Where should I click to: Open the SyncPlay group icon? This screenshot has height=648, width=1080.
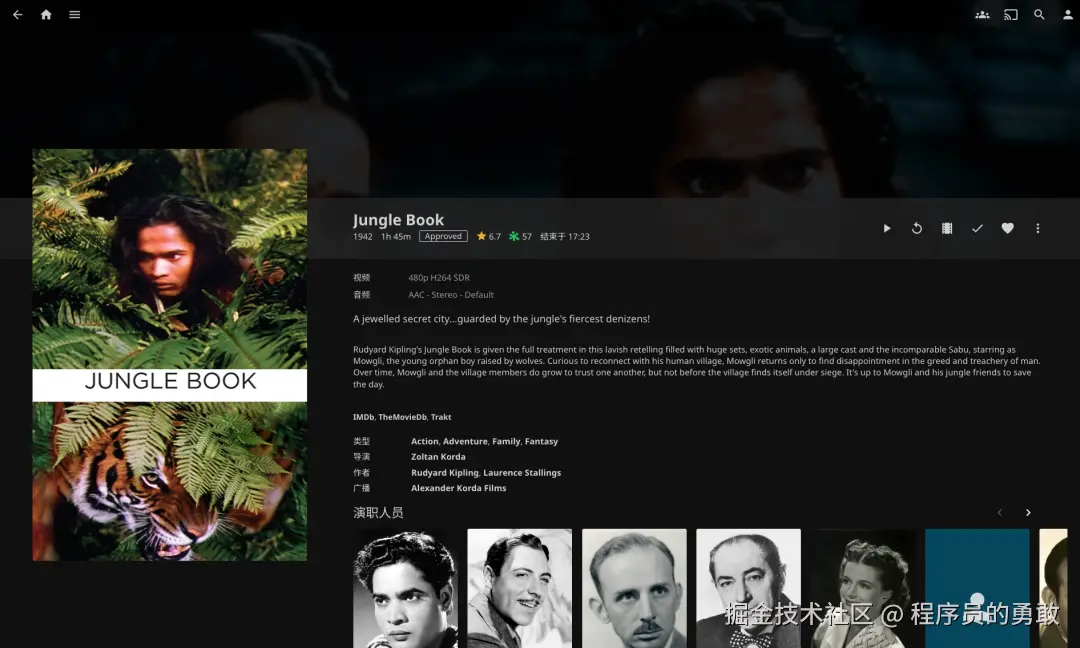point(982,14)
